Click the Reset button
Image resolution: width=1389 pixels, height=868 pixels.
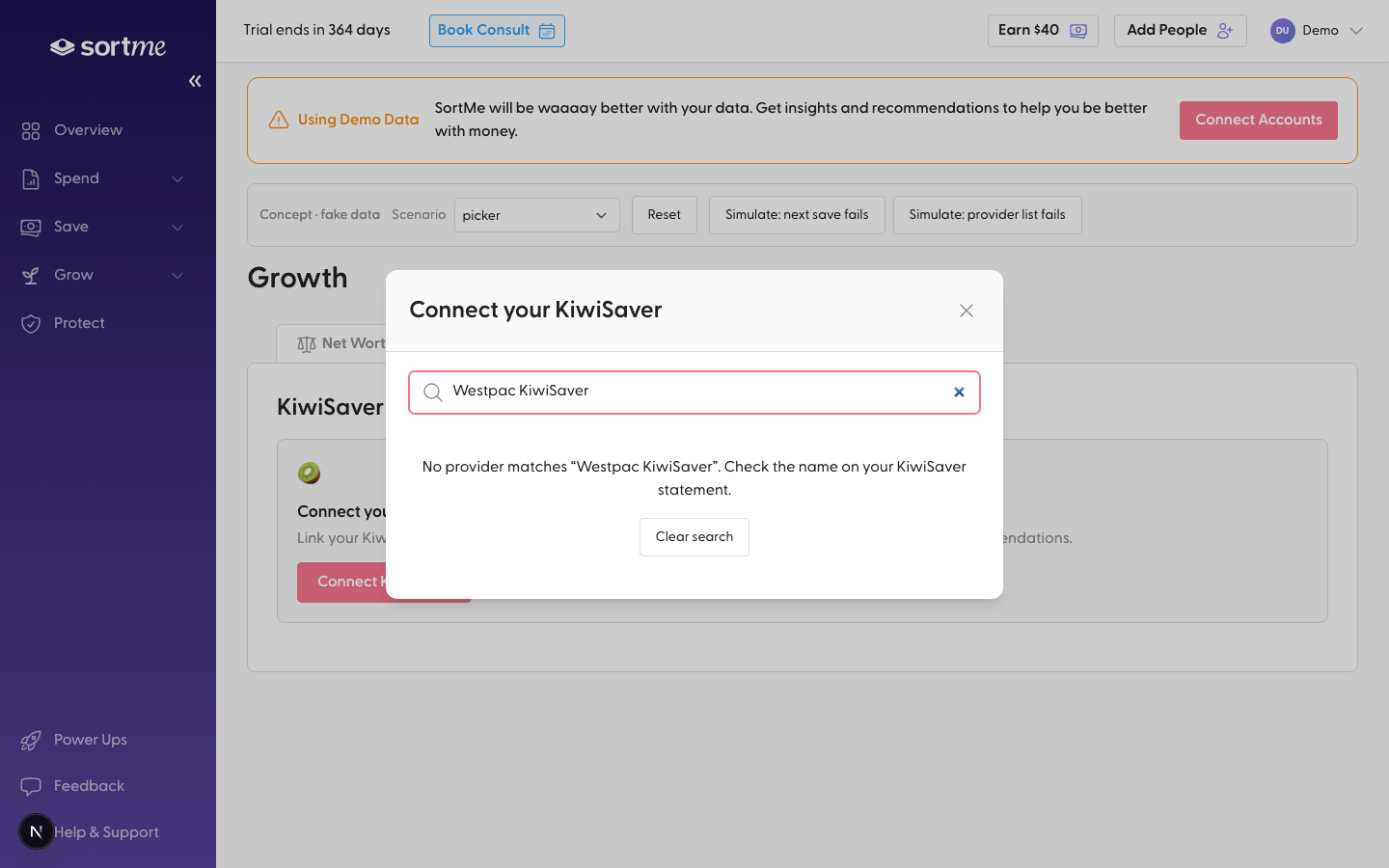[664, 215]
